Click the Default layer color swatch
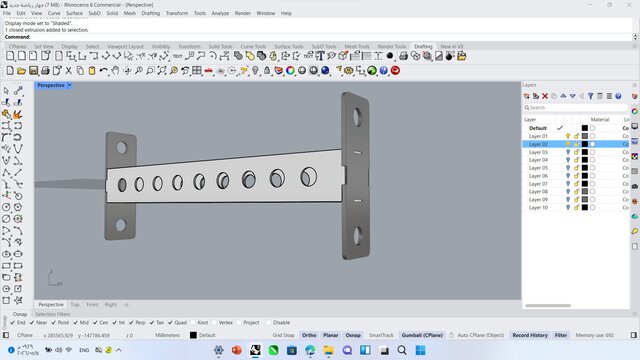 (x=585, y=128)
